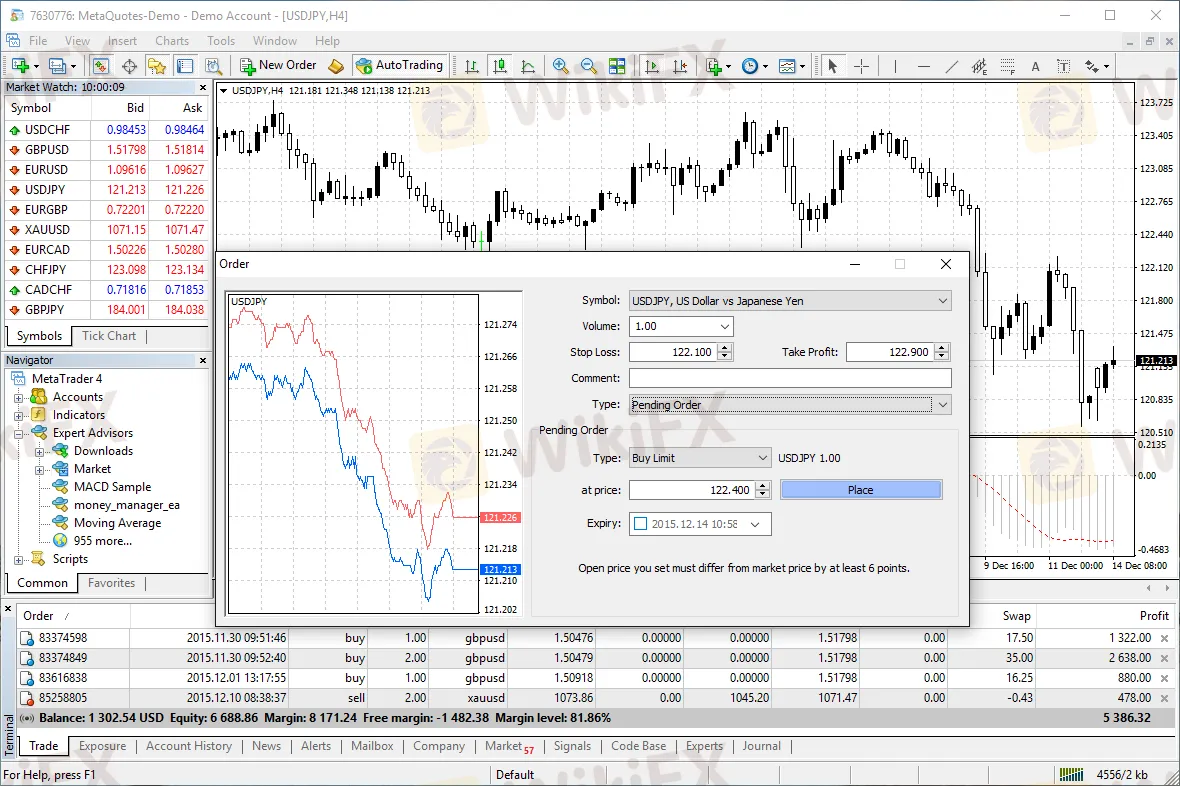Click the New Chart toolbar icon
The height and width of the screenshot is (786, 1180).
tap(20, 66)
